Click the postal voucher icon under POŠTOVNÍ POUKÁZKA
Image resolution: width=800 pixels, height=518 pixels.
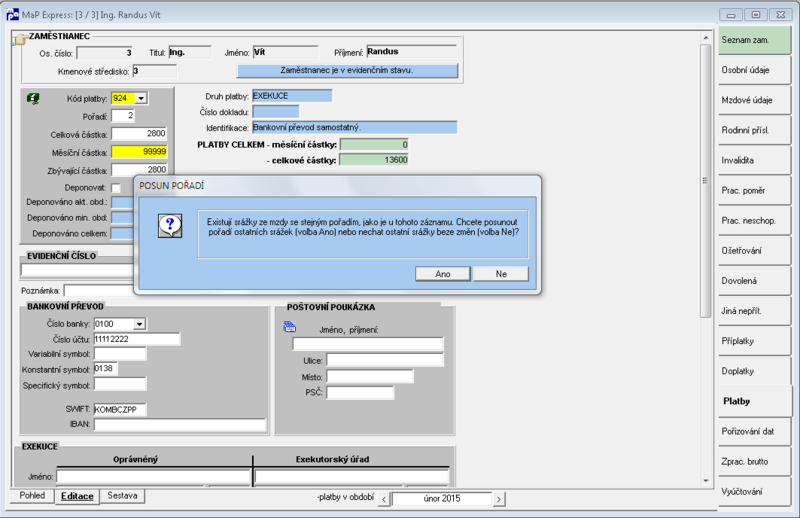pyautogui.click(x=290, y=327)
